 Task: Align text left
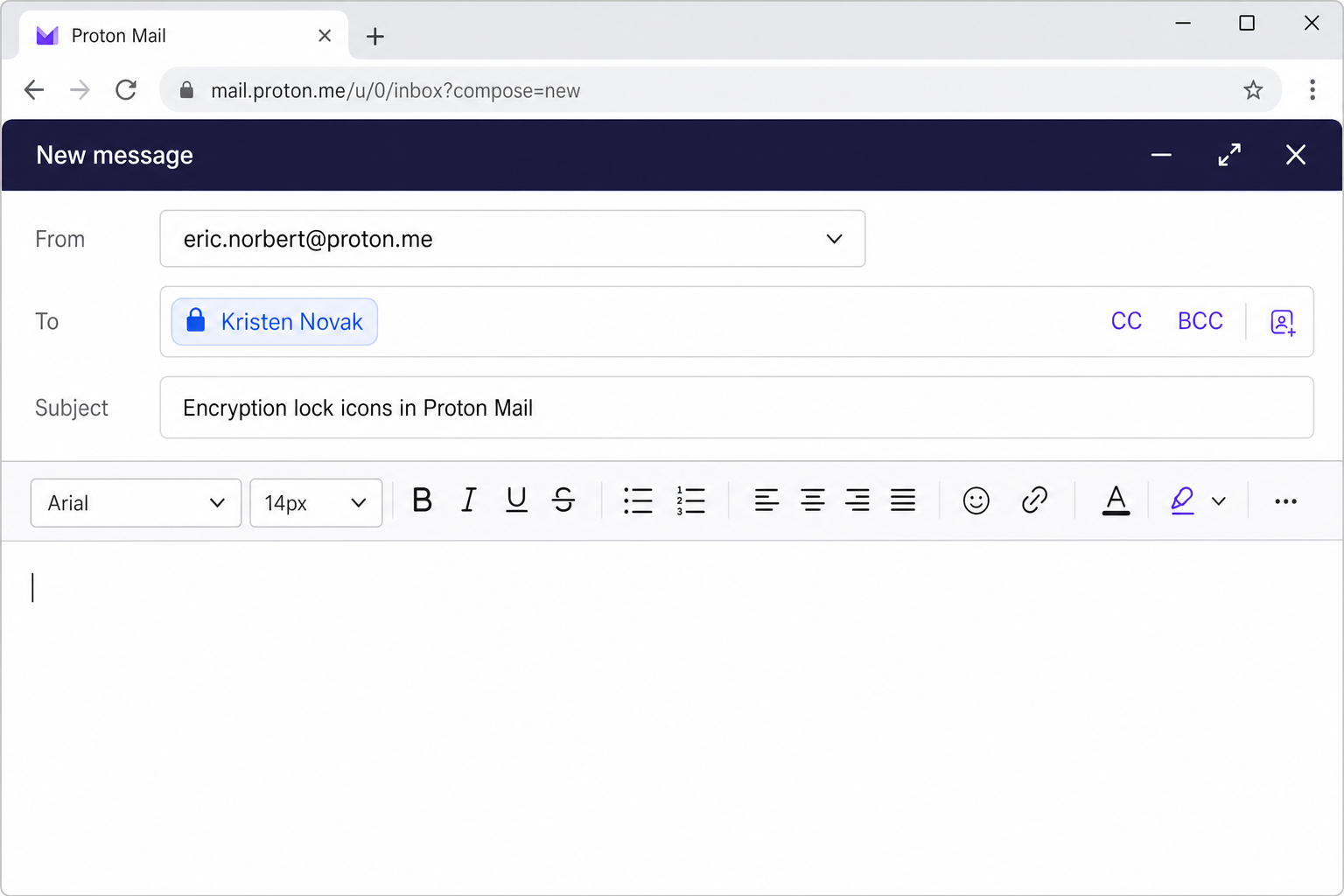pyautogui.click(x=766, y=500)
